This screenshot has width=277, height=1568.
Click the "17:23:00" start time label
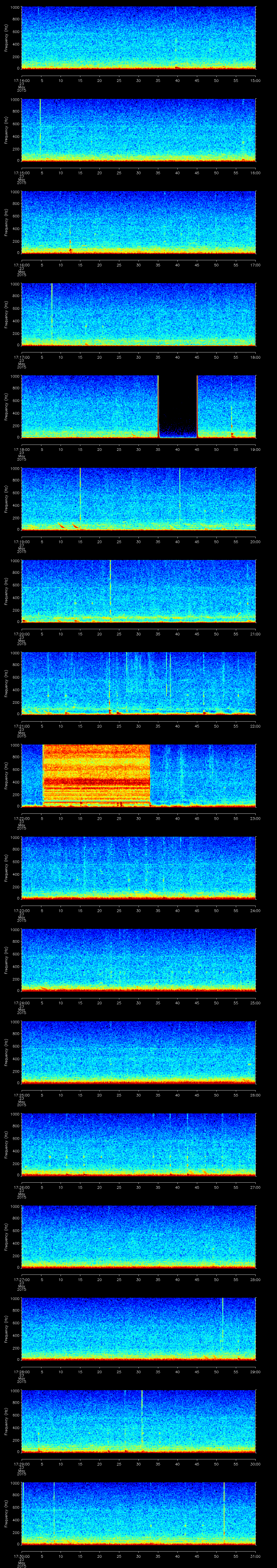point(21,910)
